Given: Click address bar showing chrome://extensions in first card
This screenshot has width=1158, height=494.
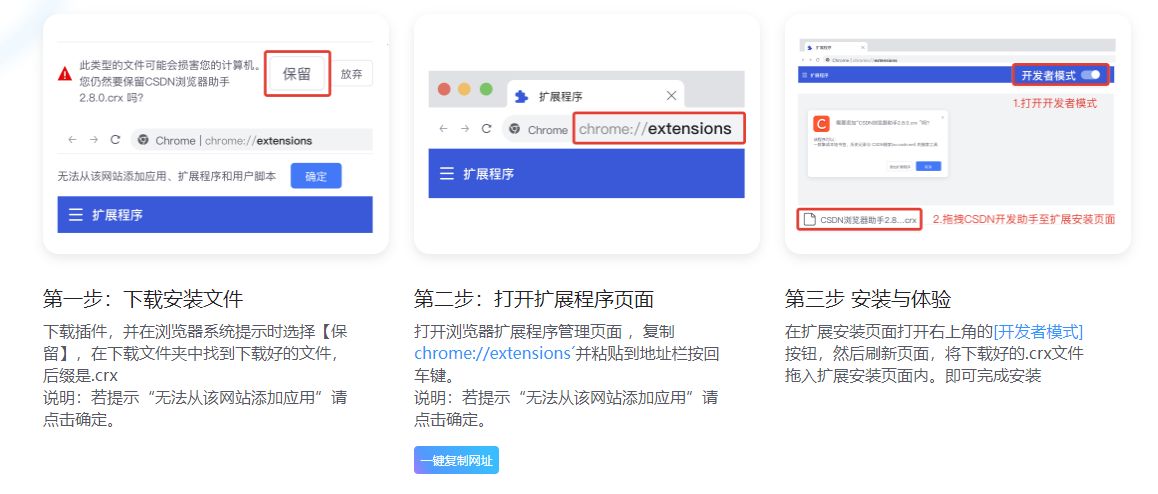Looking at the screenshot, I should [x=252, y=140].
